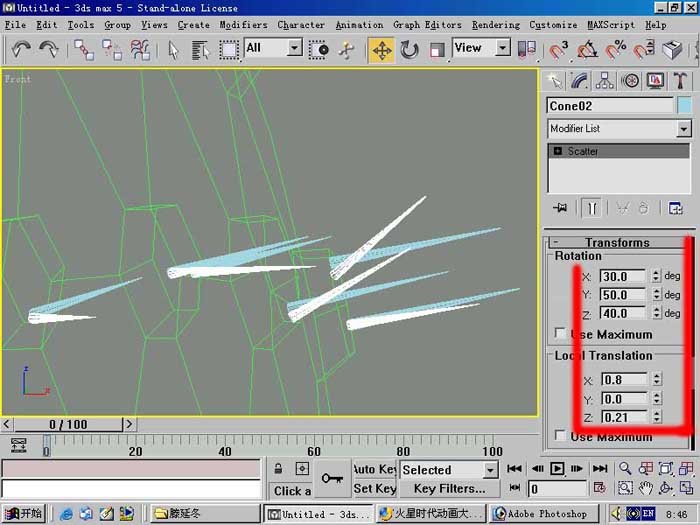Go to Start of animation
Image resolution: width=700 pixels, height=525 pixels.
[x=514, y=469]
